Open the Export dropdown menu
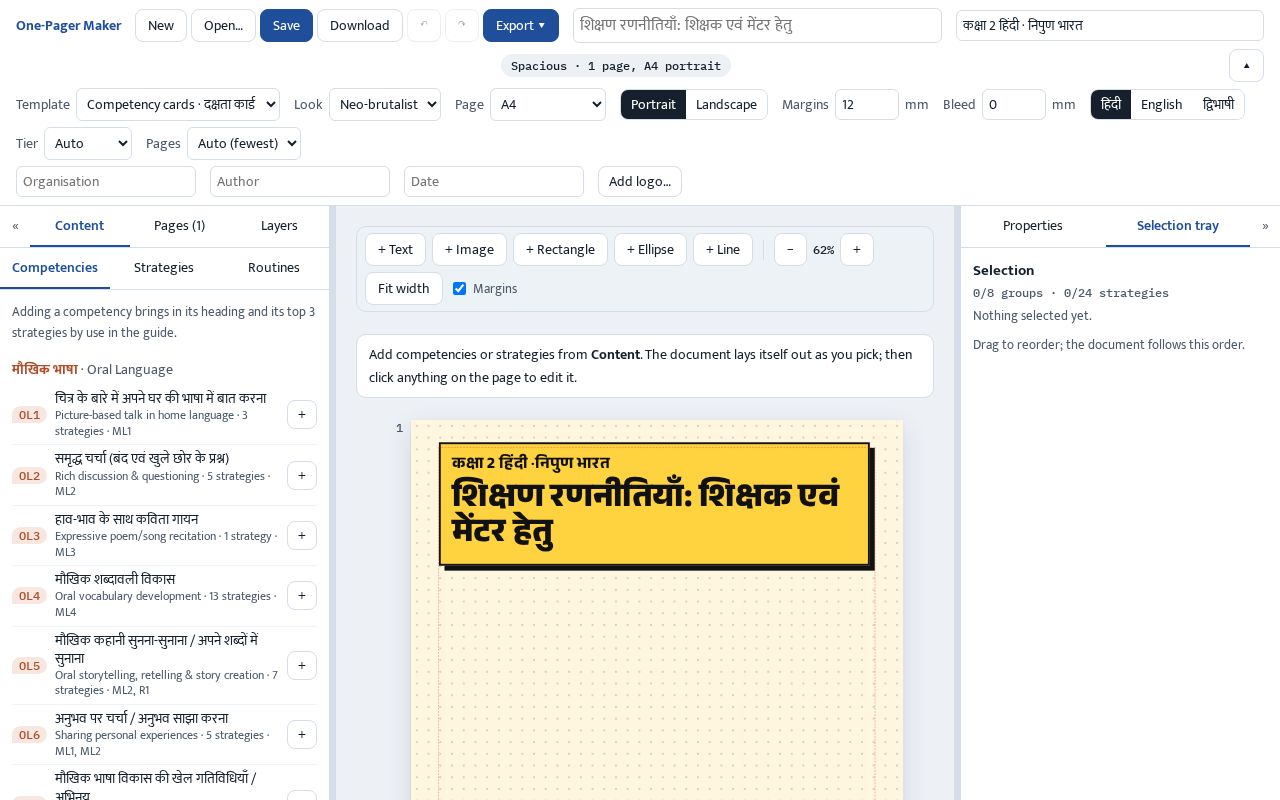This screenshot has height=800, width=1280. pos(521,26)
